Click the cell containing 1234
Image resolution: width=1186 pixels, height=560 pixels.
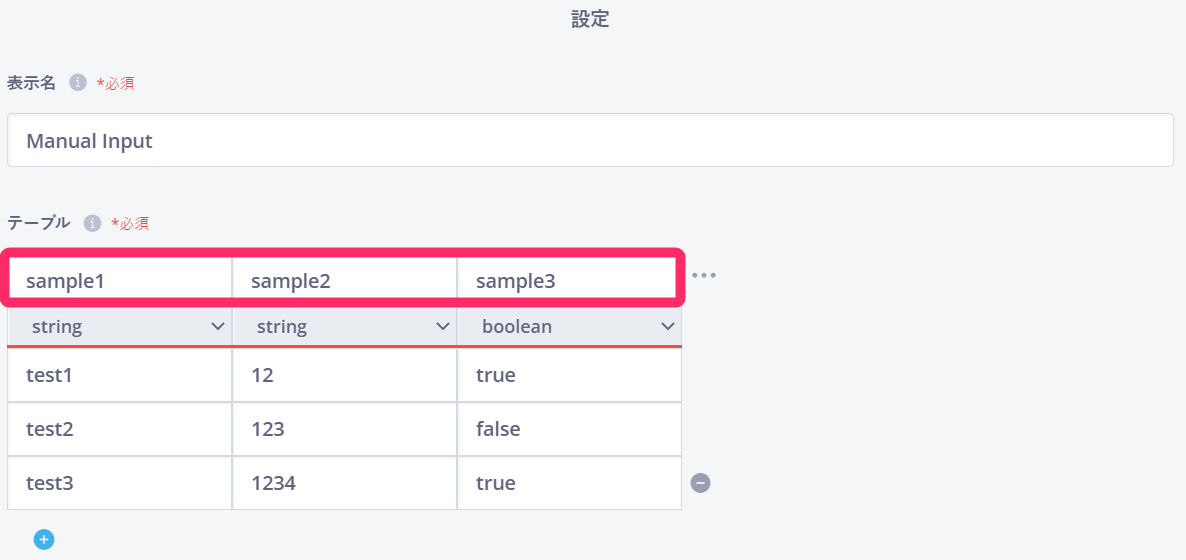(344, 483)
